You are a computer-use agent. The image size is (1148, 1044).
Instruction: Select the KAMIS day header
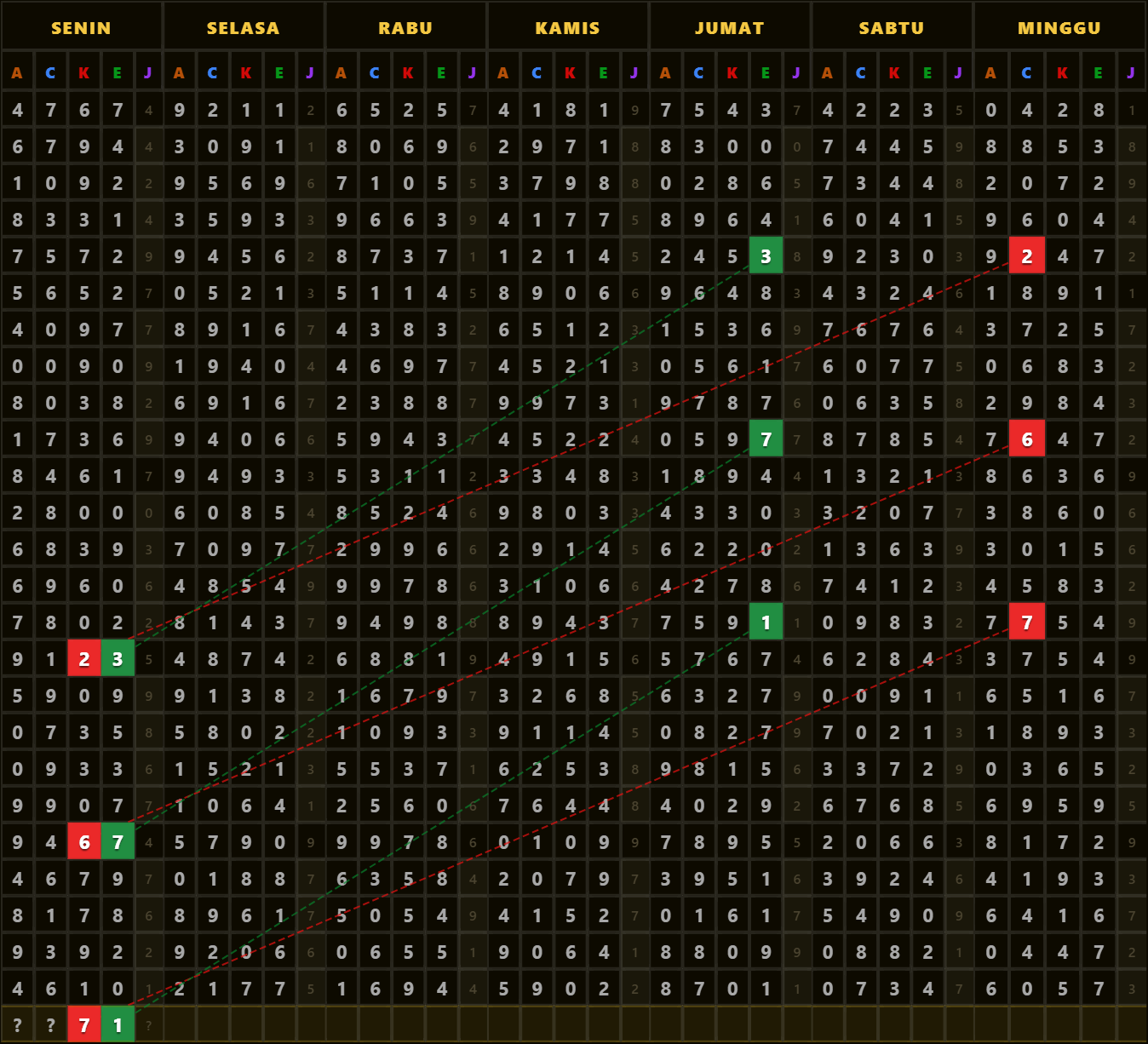tap(567, 27)
